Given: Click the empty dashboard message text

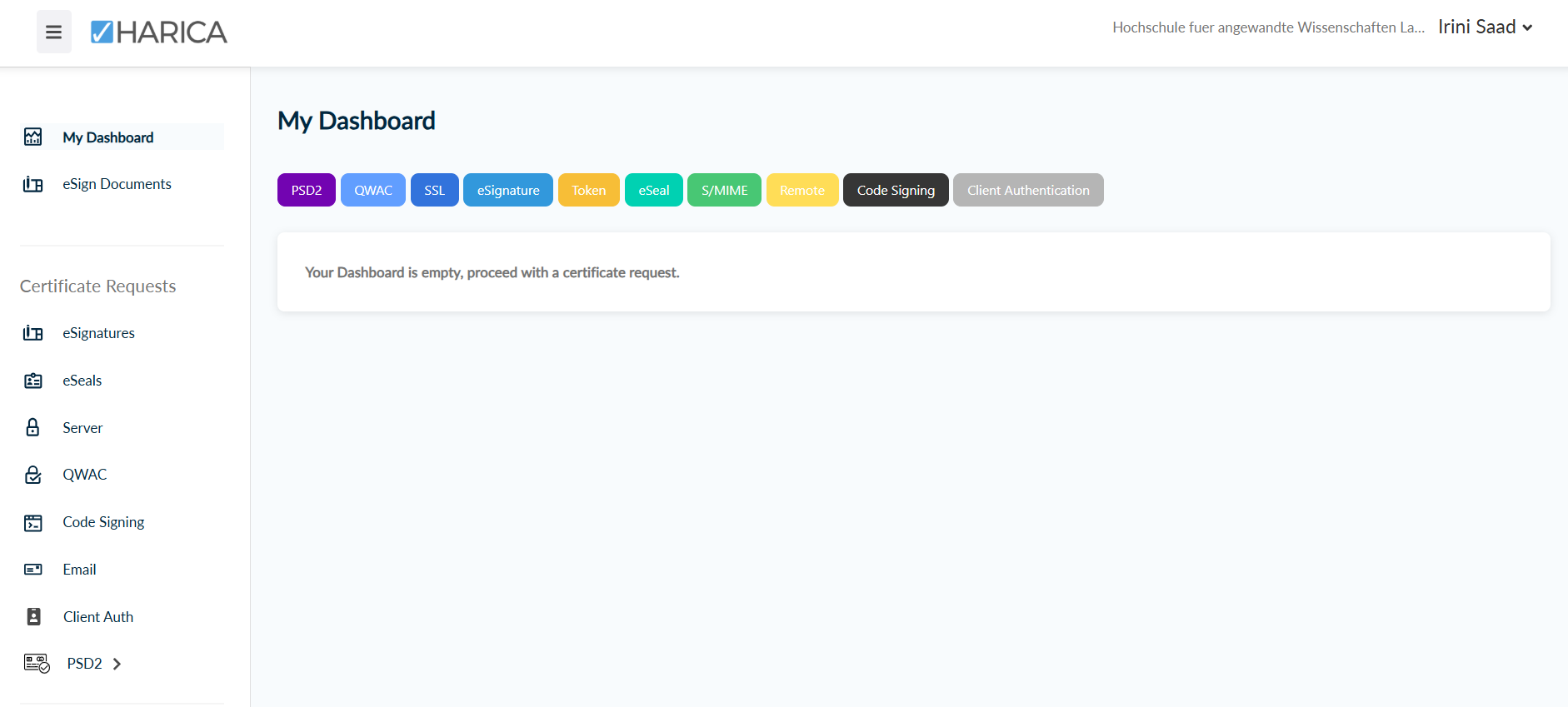Looking at the screenshot, I should [492, 272].
